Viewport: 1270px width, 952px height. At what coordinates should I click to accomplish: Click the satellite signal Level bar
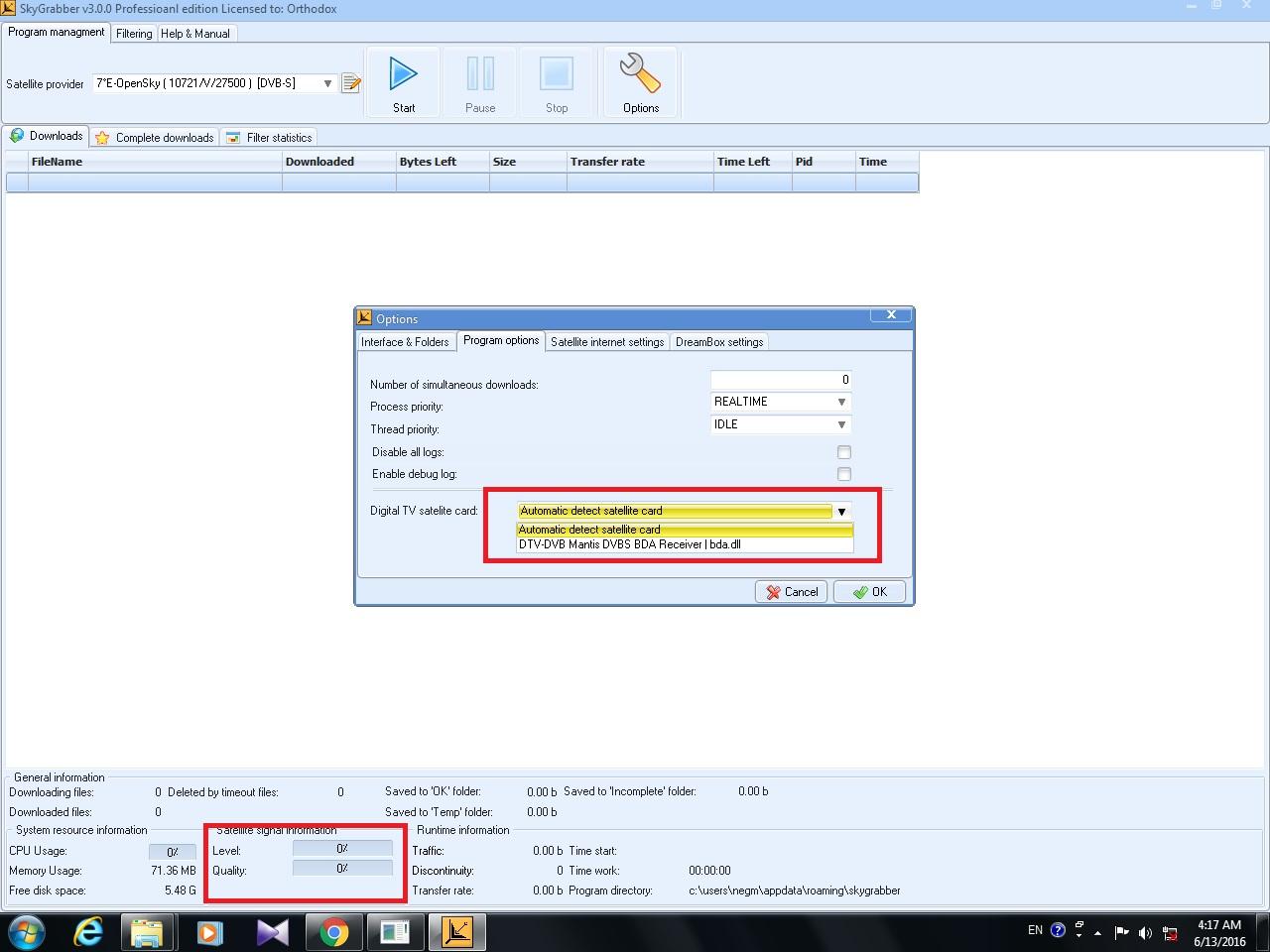tap(342, 849)
